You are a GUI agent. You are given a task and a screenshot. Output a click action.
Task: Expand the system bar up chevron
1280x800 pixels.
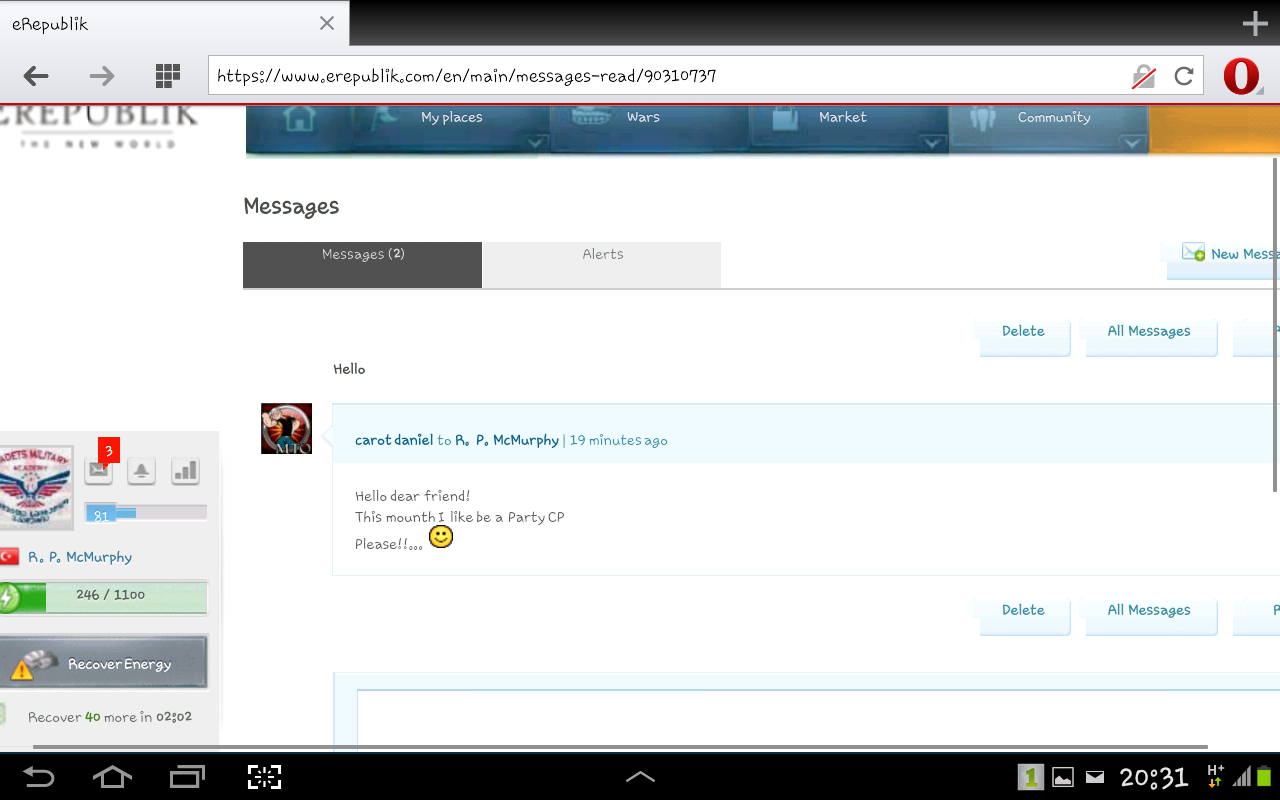pos(640,777)
